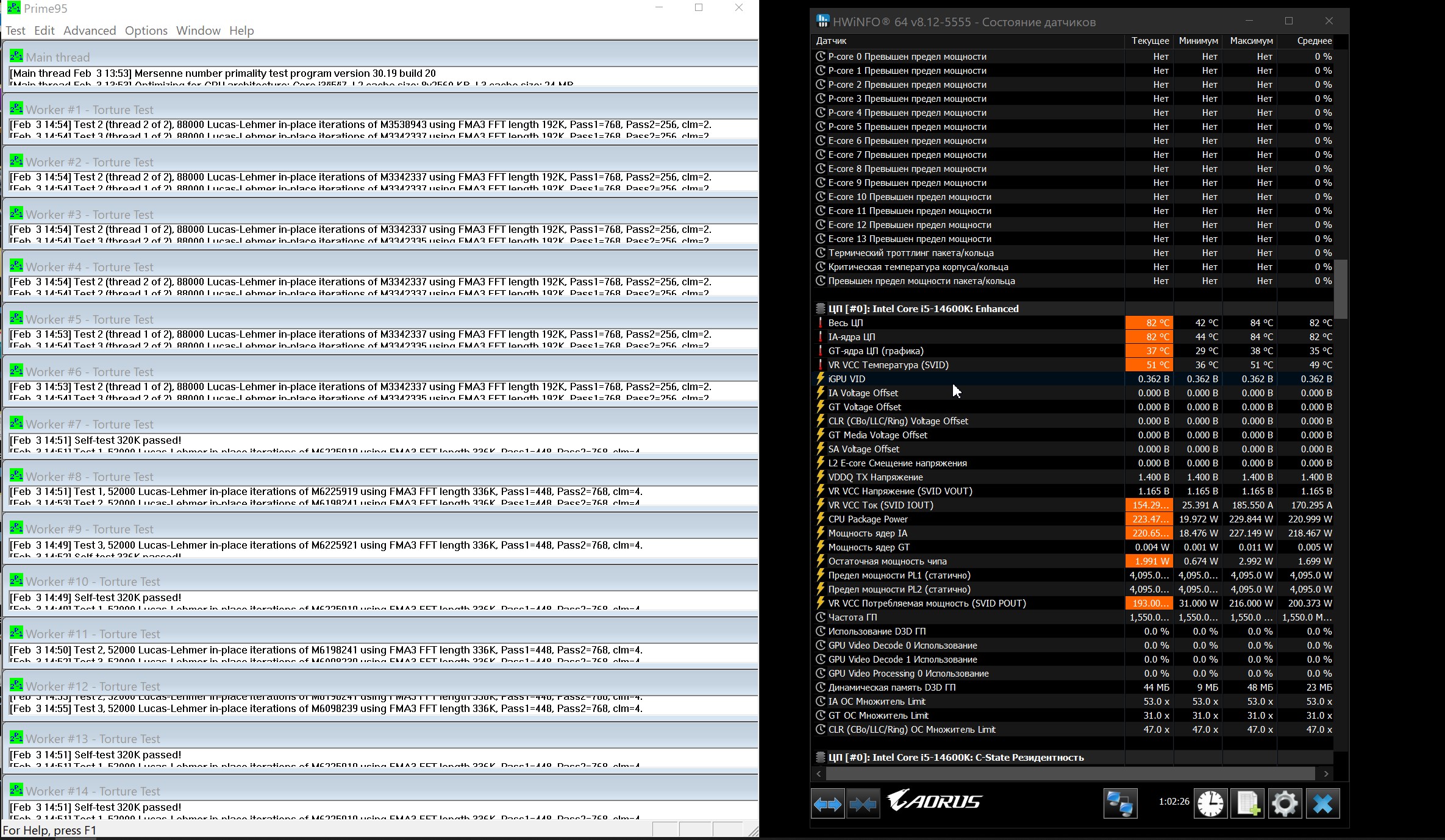Click the expand columns arrows button in HWiNFO
Image resolution: width=1445 pixels, height=840 pixels.
click(827, 804)
